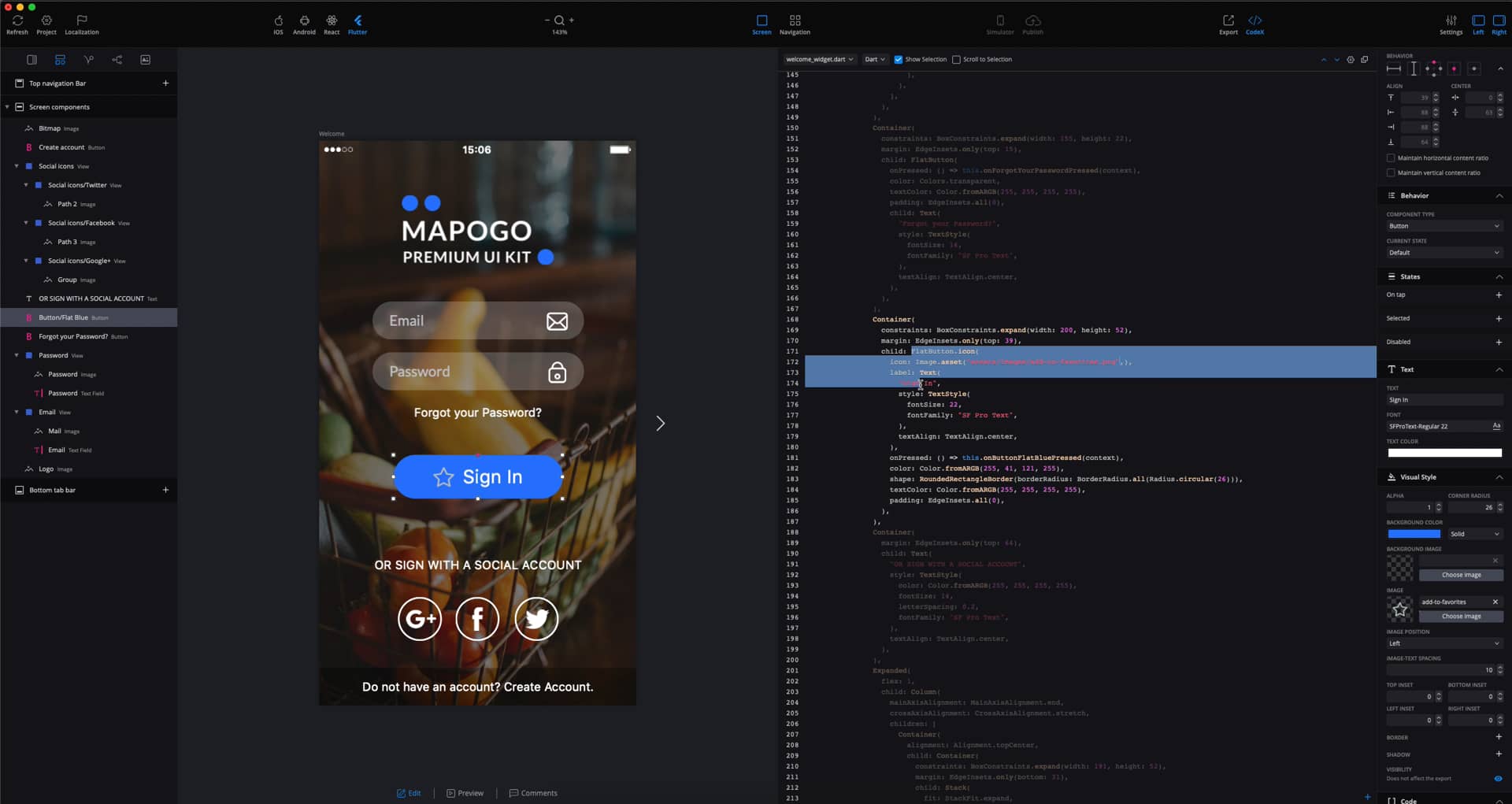
Task: Enable Show Selection checkbox
Action: click(898, 60)
